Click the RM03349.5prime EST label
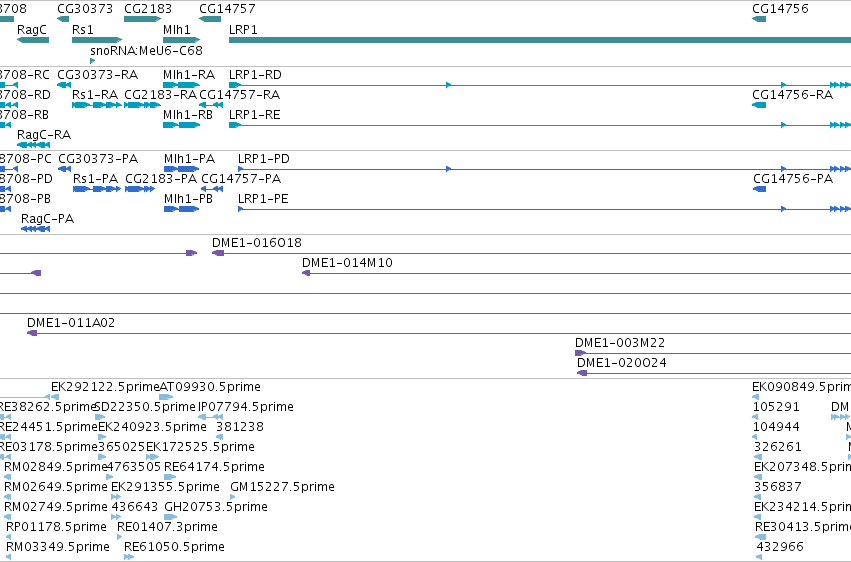Image resolution: width=851 pixels, height=562 pixels. click(58, 547)
